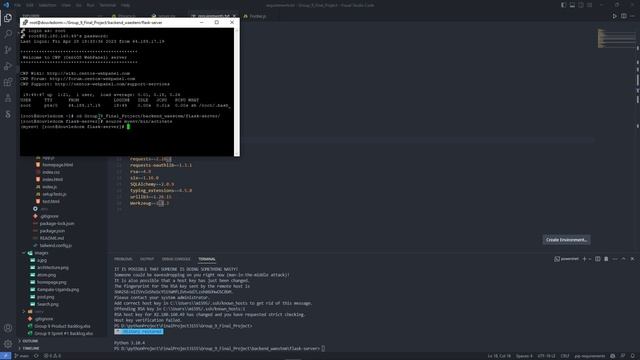
Task: Kill the terminal with the trash icon
Action: click(606, 259)
